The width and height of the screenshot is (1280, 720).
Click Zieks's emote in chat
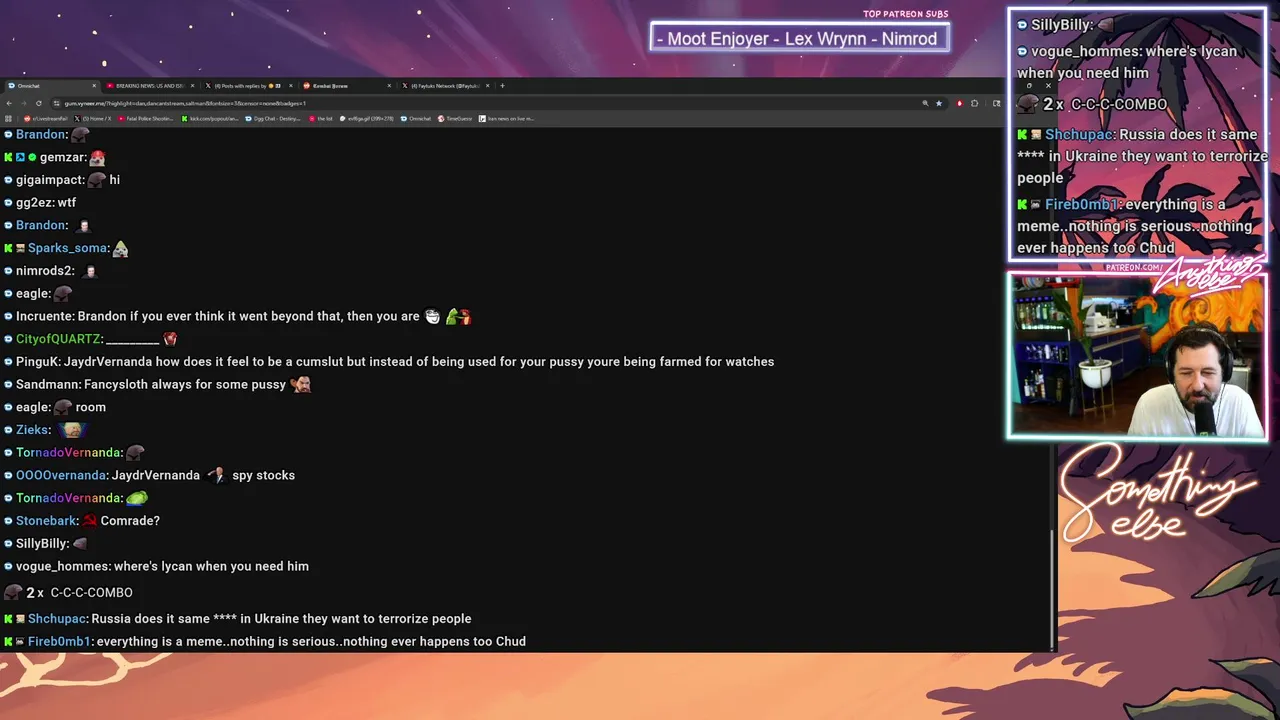pyautogui.click(x=71, y=430)
